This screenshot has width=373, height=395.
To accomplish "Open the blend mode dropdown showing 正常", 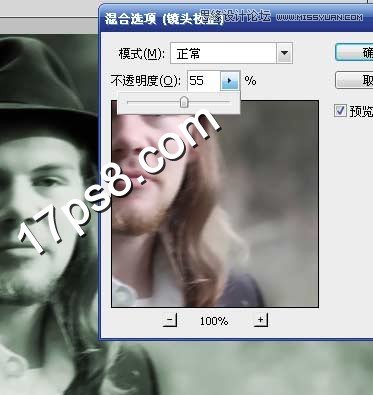I will (x=231, y=53).
